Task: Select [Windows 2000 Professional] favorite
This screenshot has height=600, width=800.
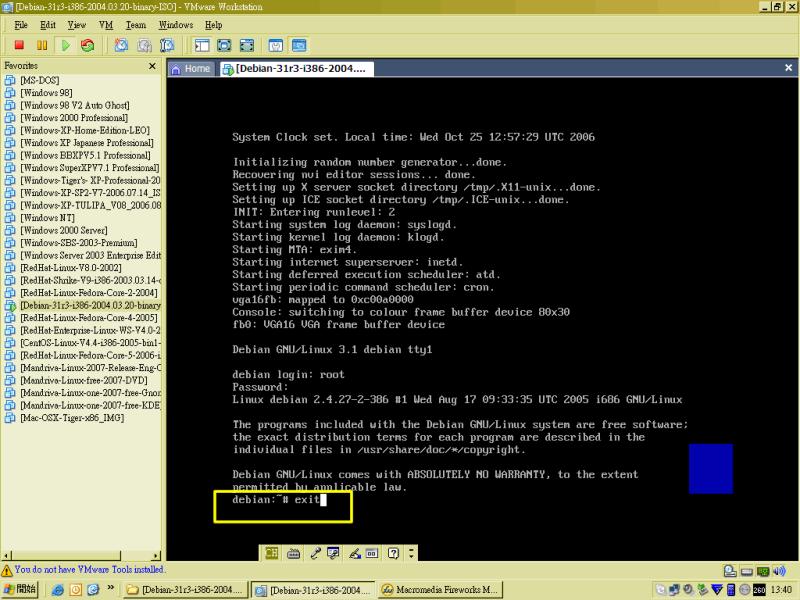Action: [74, 117]
